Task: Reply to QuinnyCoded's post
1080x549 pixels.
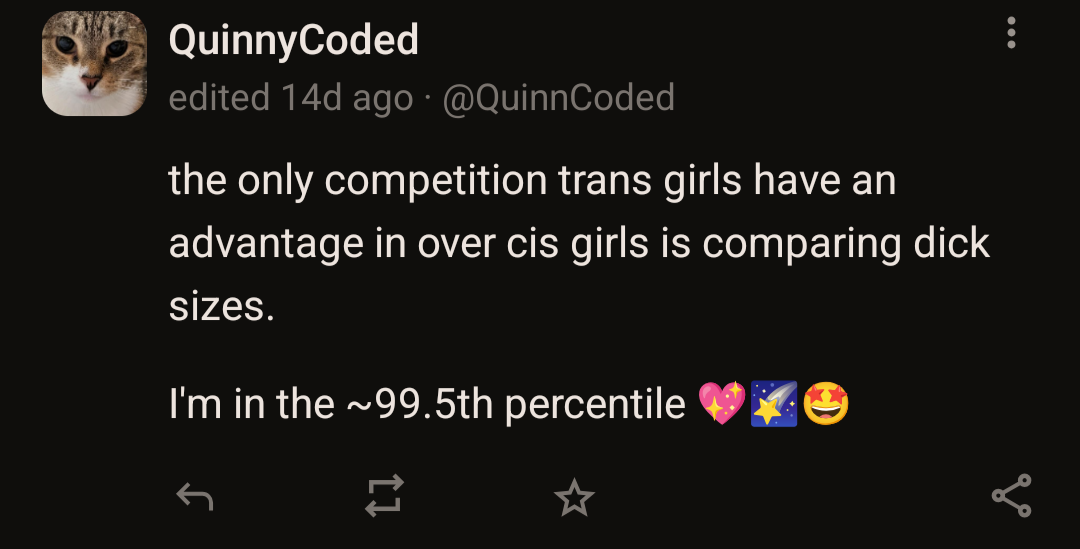Action: [194, 496]
